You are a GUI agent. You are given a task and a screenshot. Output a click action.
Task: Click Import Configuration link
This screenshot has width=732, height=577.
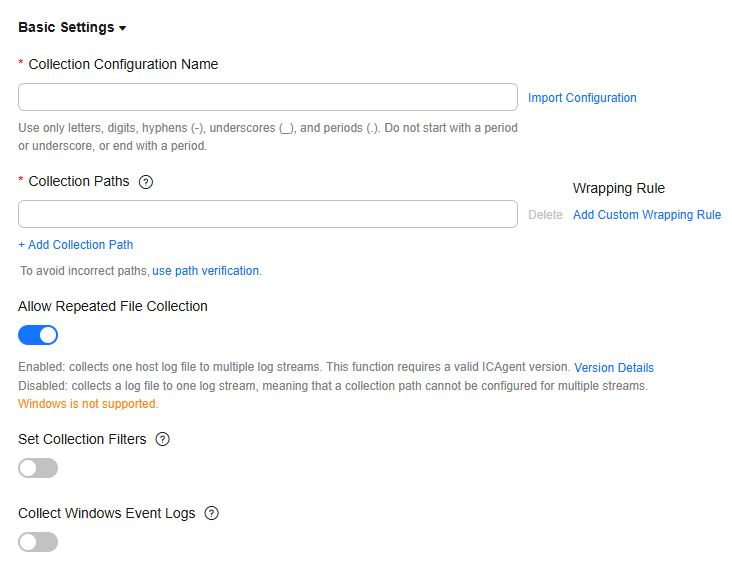[582, 98]
